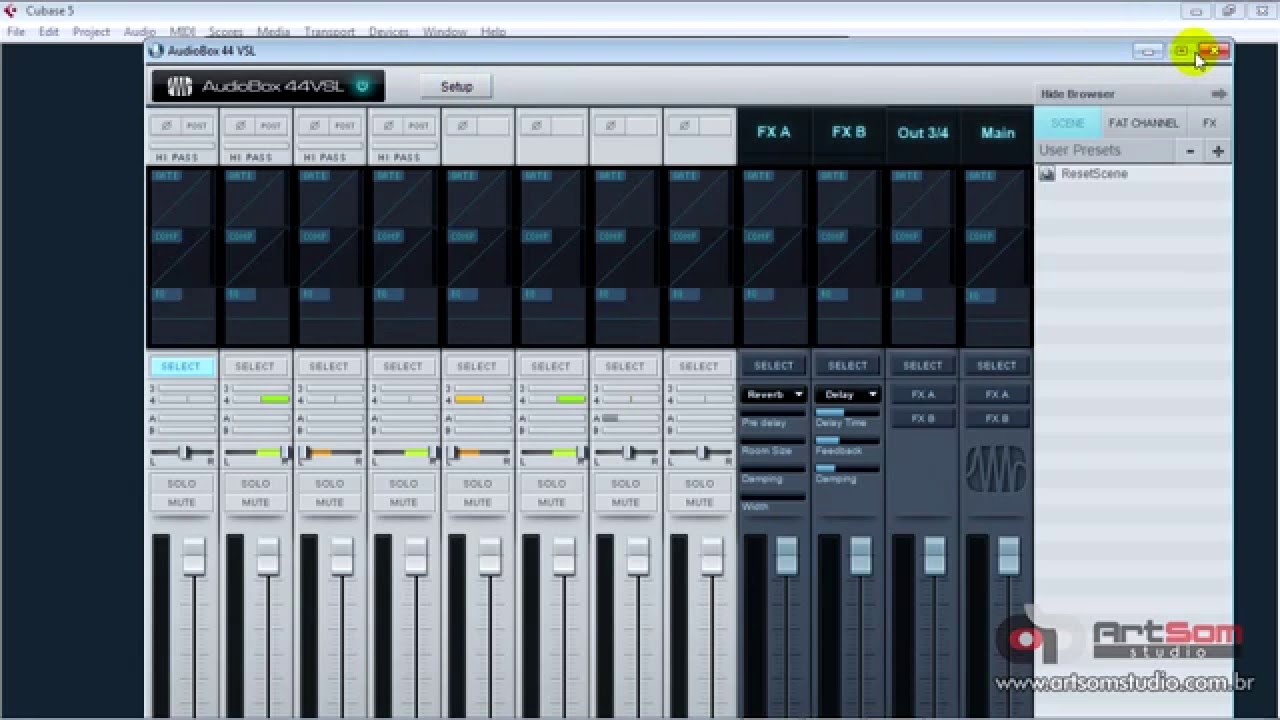Click SELECT on the FX A channel
This screenshot has height=720, width=1280.
(773, 366)
